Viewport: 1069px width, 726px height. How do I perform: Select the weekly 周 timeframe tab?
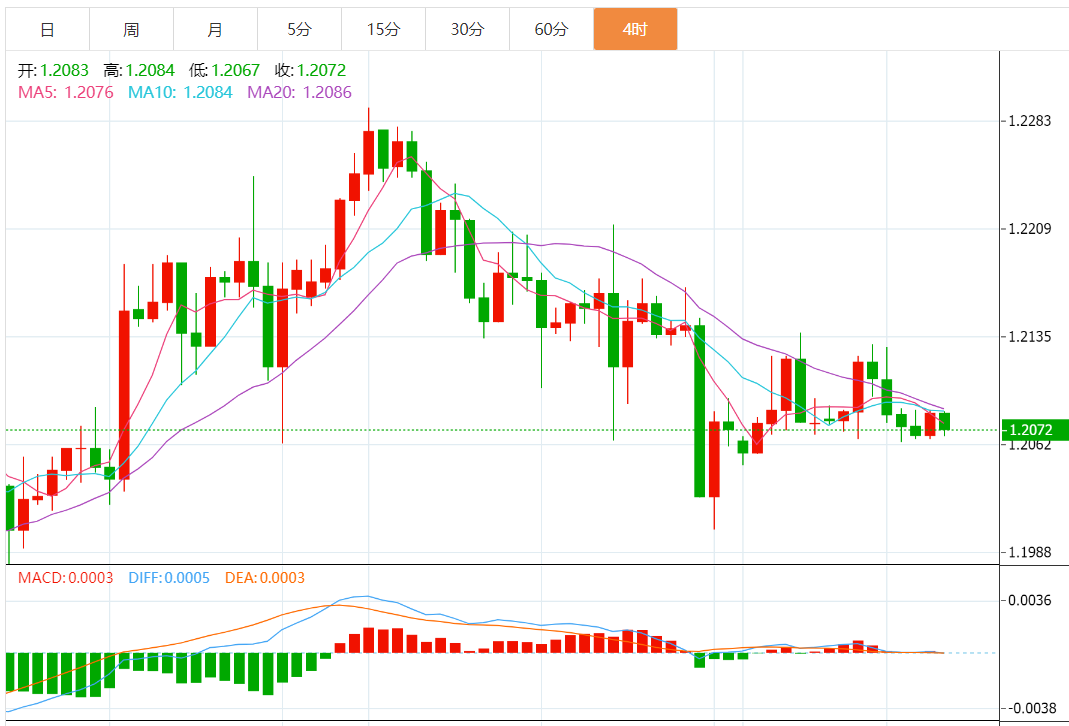(x=131, y=29)
